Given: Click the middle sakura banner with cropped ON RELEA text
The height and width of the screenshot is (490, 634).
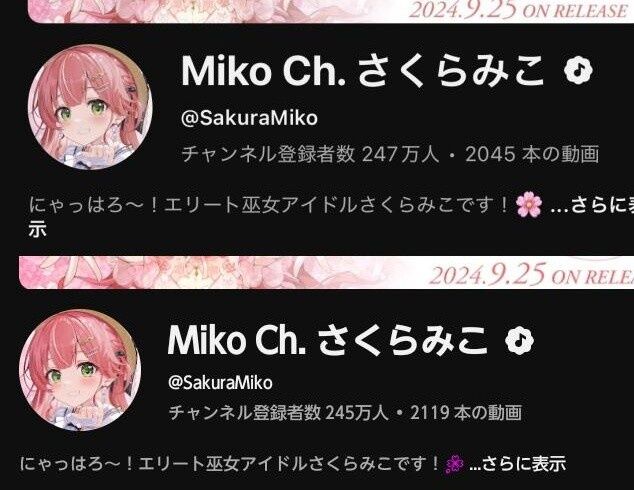Looking at the screenshot, I should pyautogui.click(x=326, y=272).
